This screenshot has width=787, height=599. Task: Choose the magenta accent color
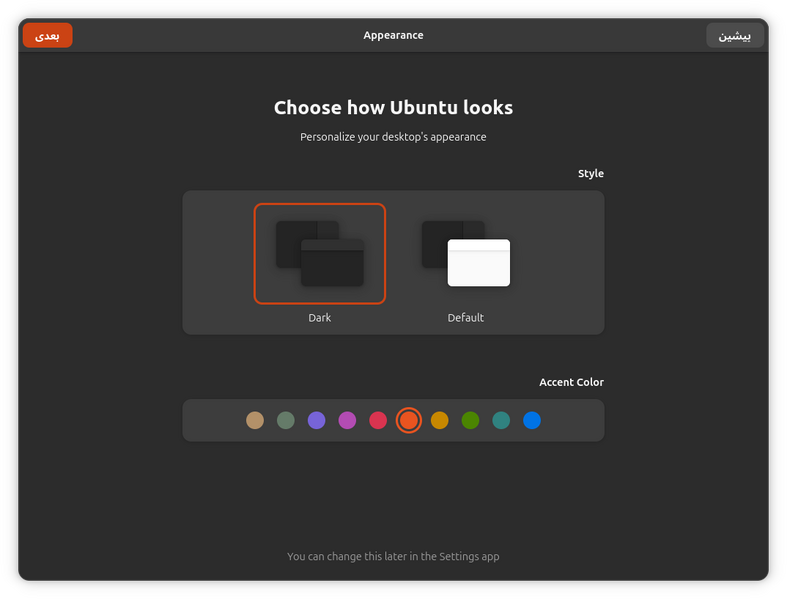click(x=347, y=420)
